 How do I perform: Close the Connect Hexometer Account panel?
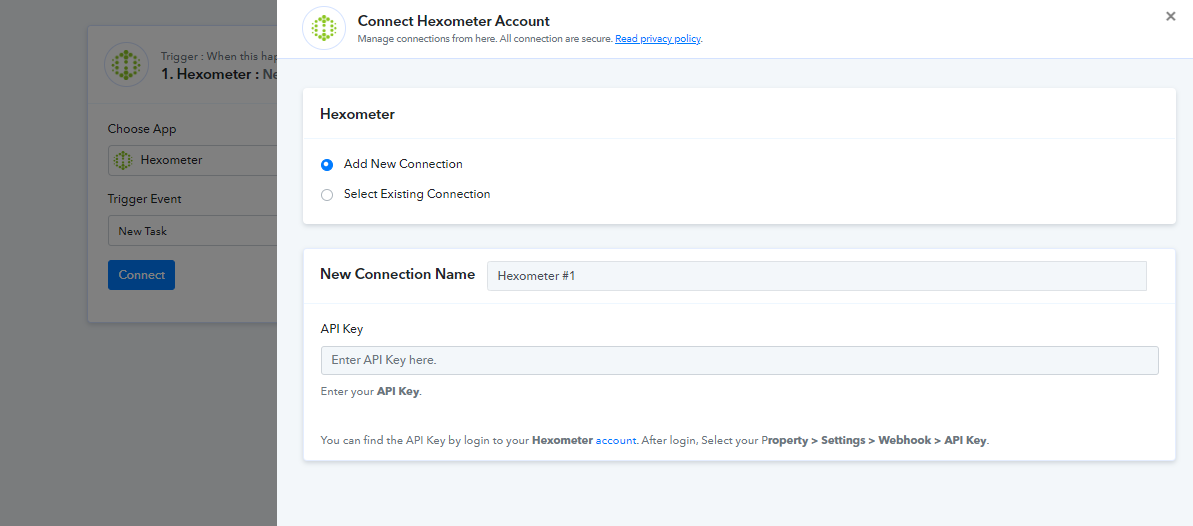[1171, 16]
